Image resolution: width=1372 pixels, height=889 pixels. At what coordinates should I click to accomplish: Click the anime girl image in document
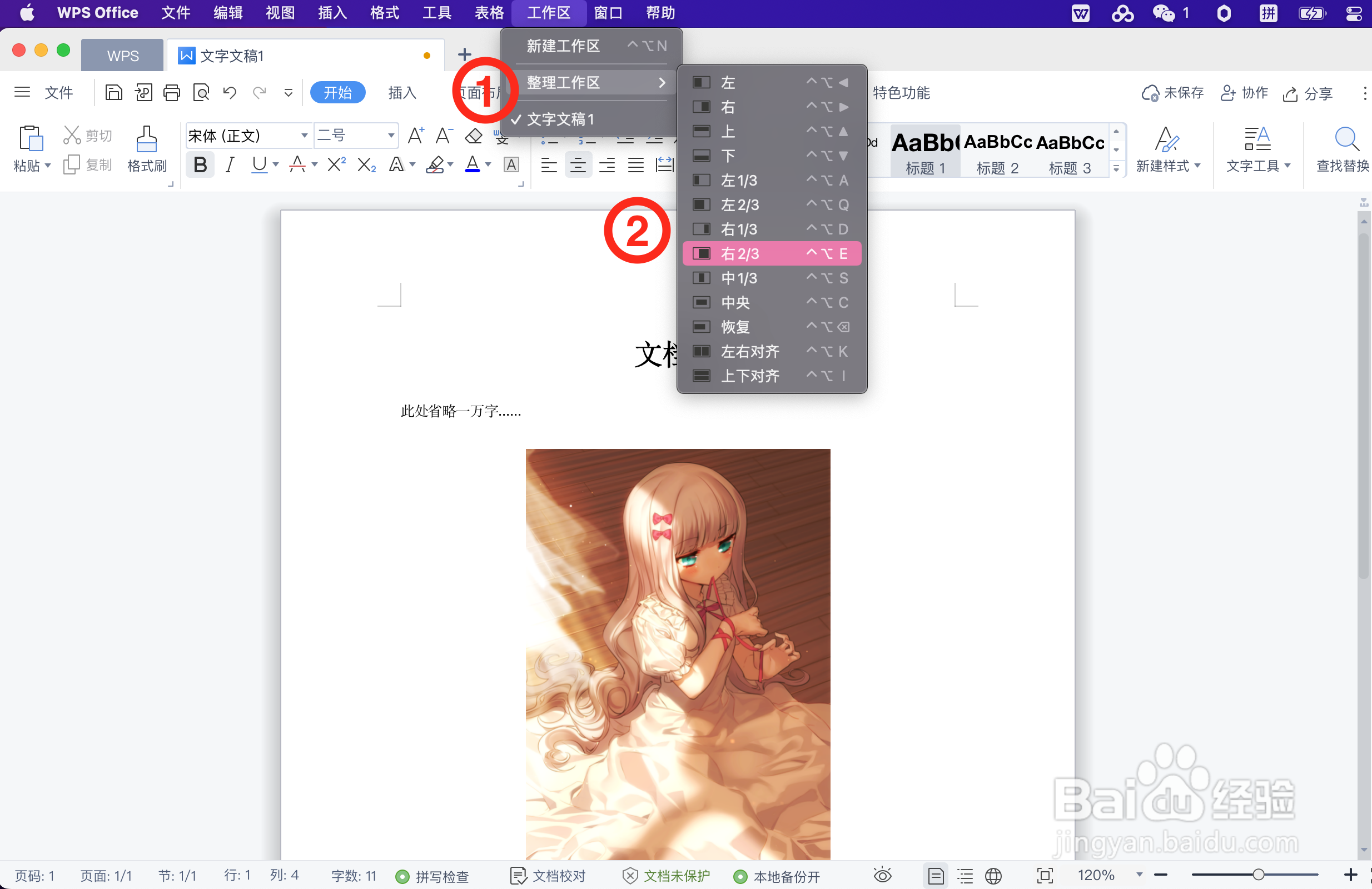coord(678,654)
